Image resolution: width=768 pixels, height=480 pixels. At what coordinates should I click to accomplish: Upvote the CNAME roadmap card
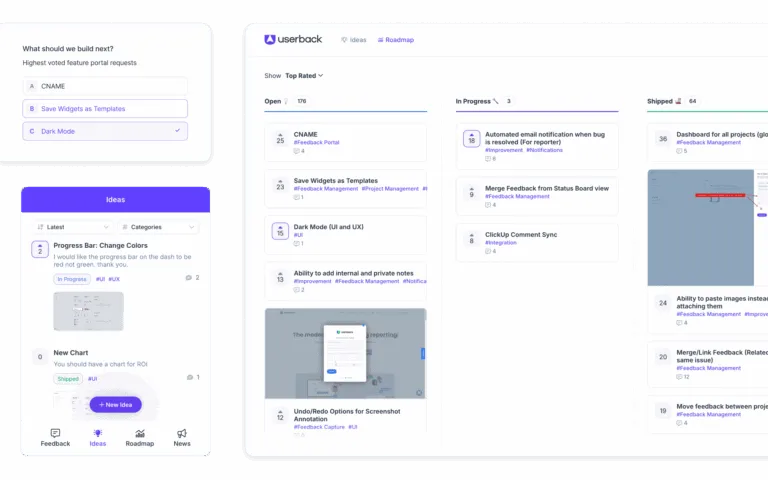280,139
